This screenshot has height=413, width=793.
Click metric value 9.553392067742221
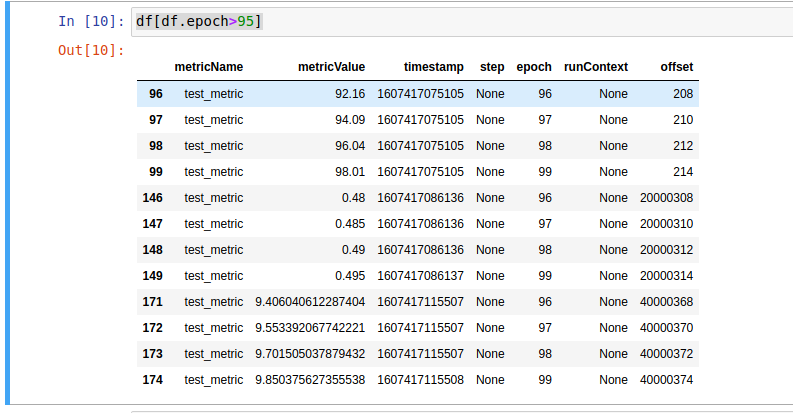click(x=310, y=328)
